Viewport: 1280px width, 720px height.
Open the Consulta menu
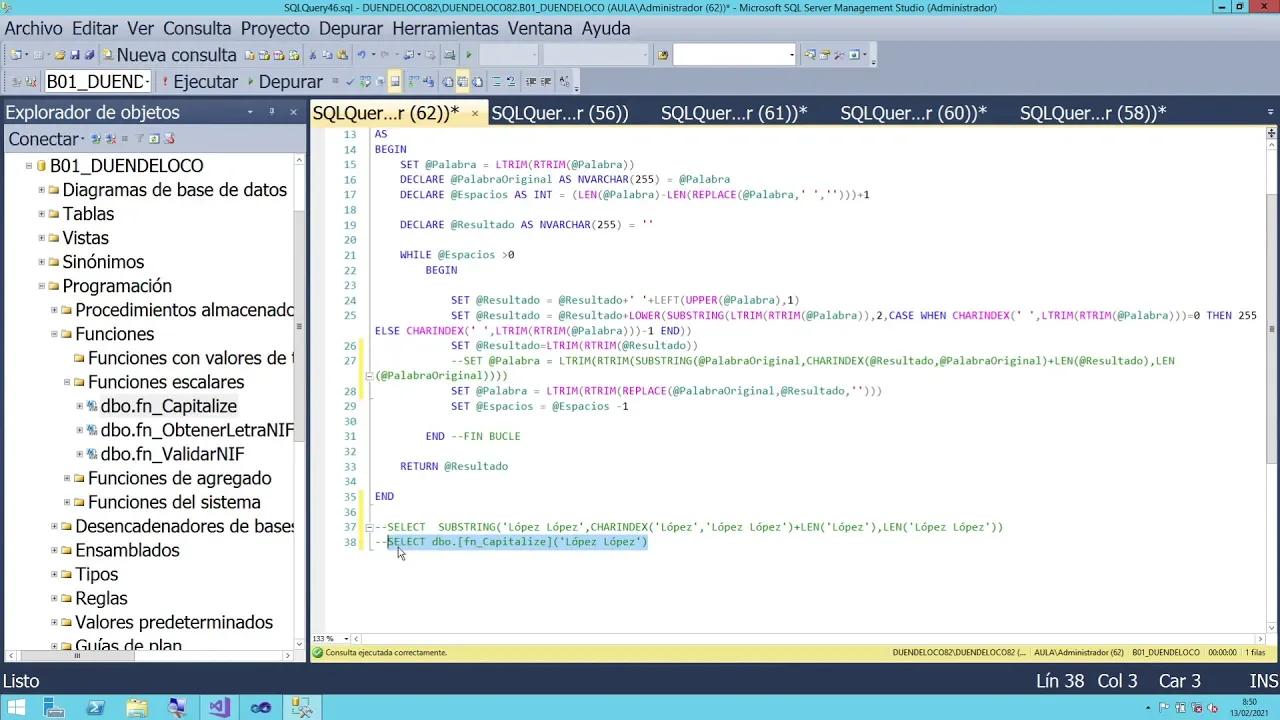(197, 29)
